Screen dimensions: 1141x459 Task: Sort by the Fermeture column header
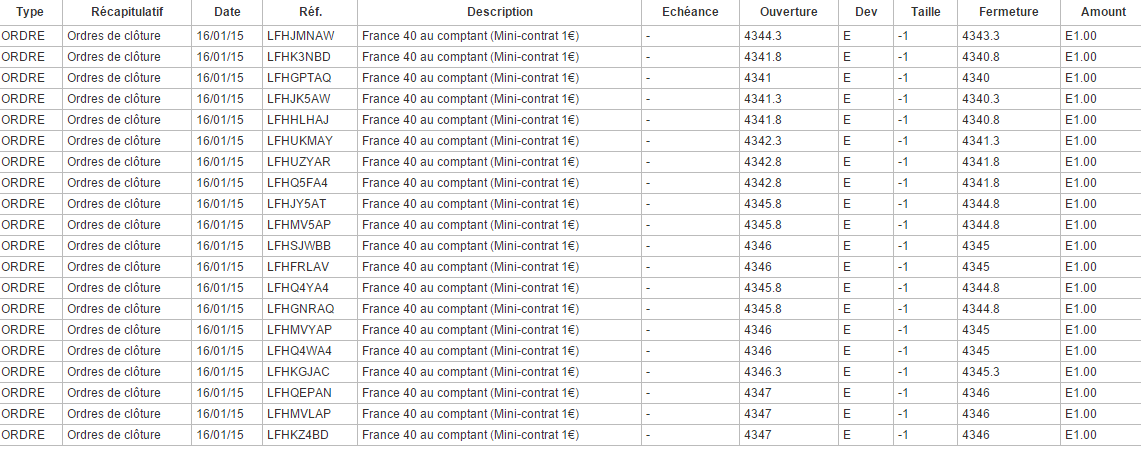(x=1008, y=12)
